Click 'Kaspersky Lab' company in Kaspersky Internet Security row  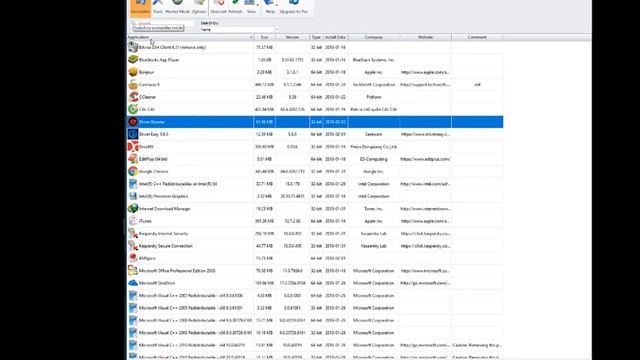373,233
